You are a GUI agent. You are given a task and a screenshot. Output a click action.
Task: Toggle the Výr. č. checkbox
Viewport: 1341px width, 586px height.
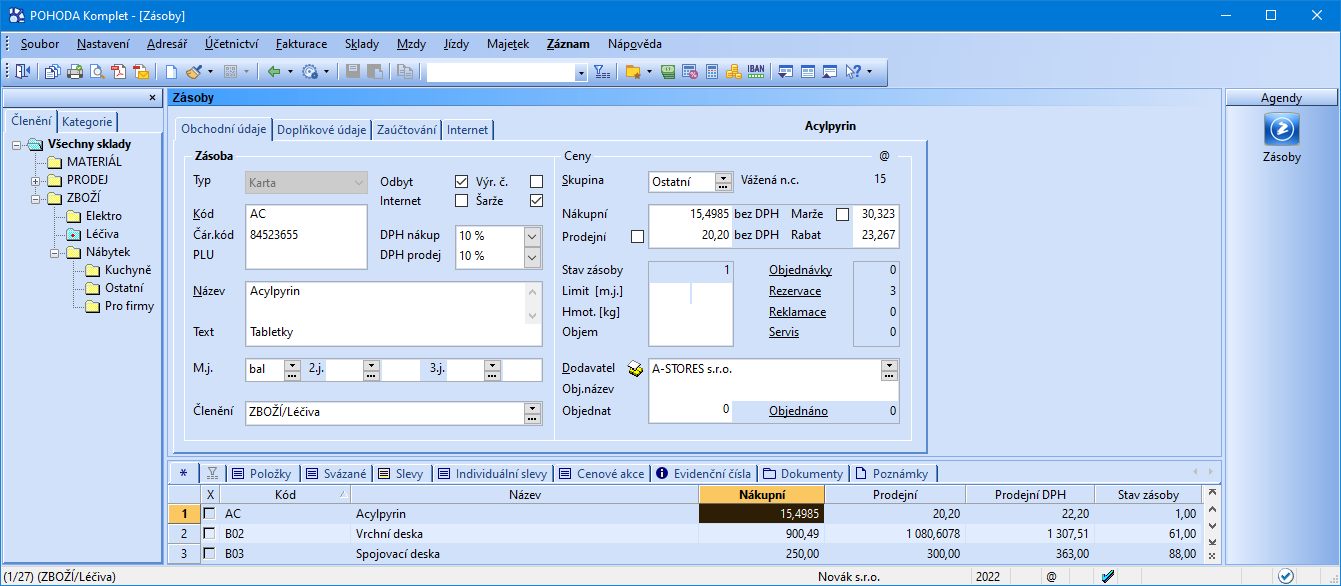536,182
